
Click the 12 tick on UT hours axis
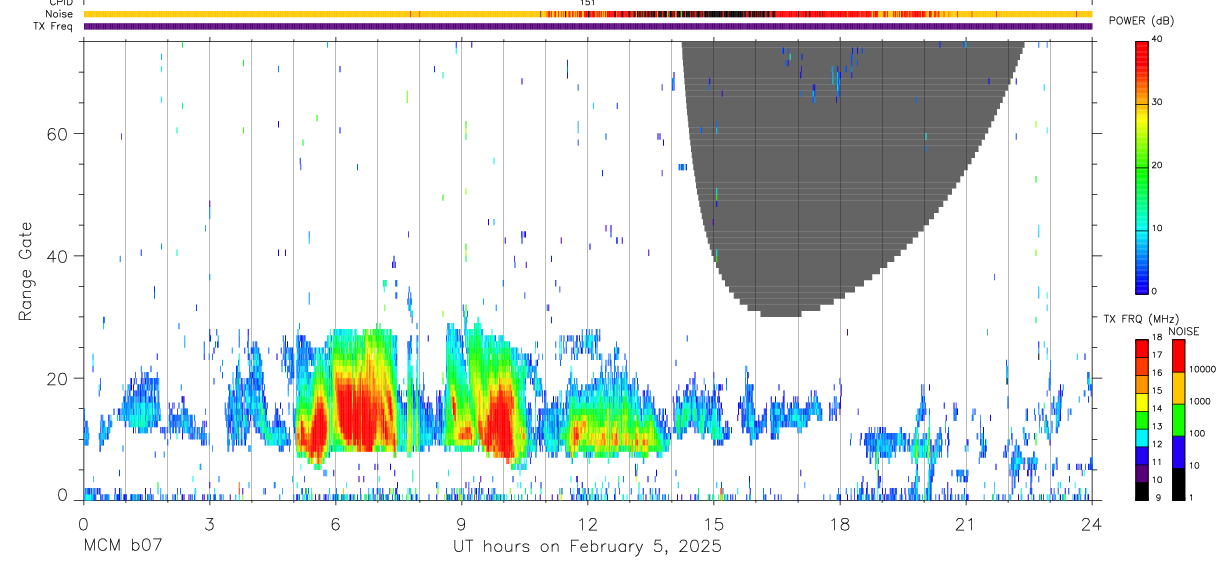point(588,524)
